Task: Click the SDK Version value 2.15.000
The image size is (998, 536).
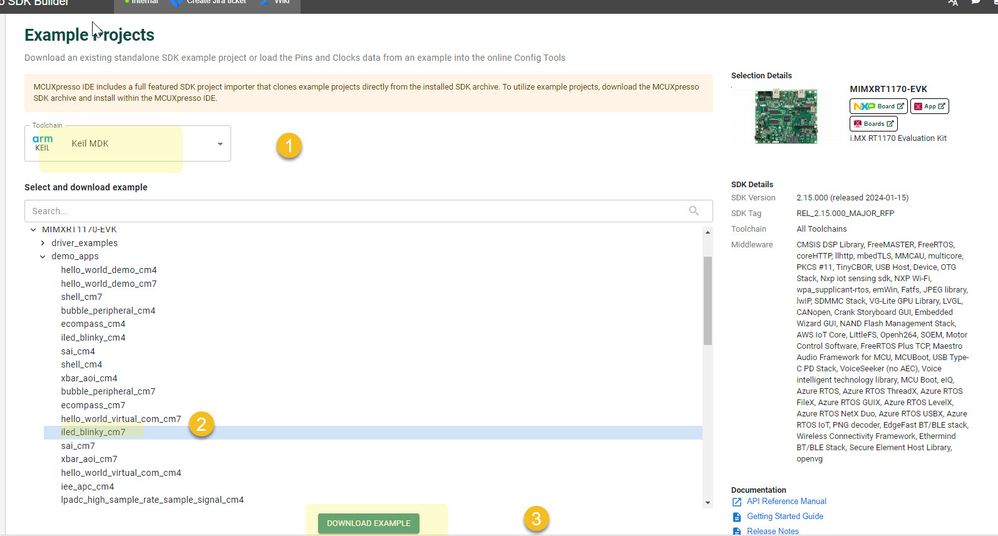Action: 852,198
